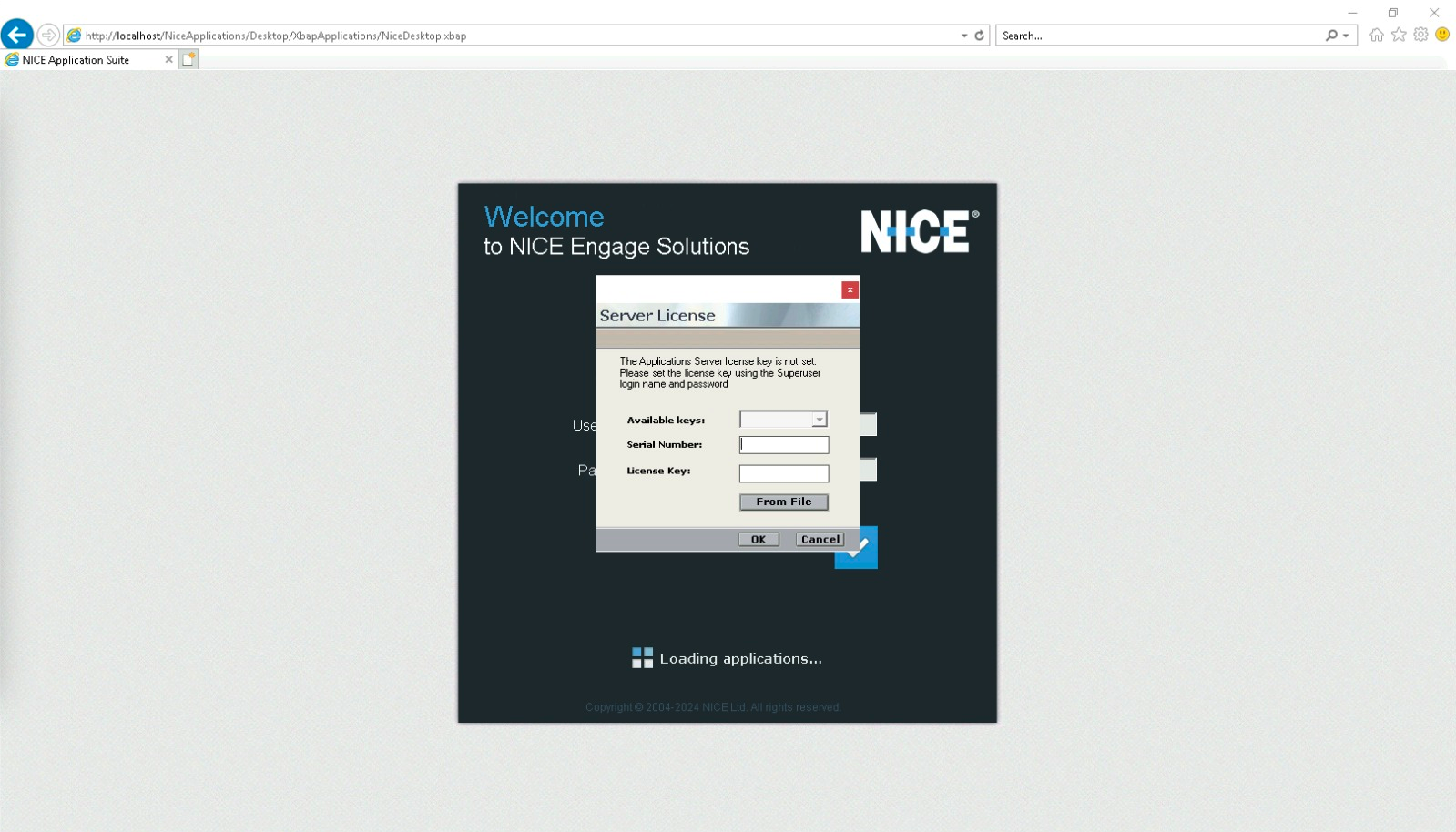Screen dimensions: 1456x832
Task: Open browser Tools gear icon
Action: point(1420,35)
